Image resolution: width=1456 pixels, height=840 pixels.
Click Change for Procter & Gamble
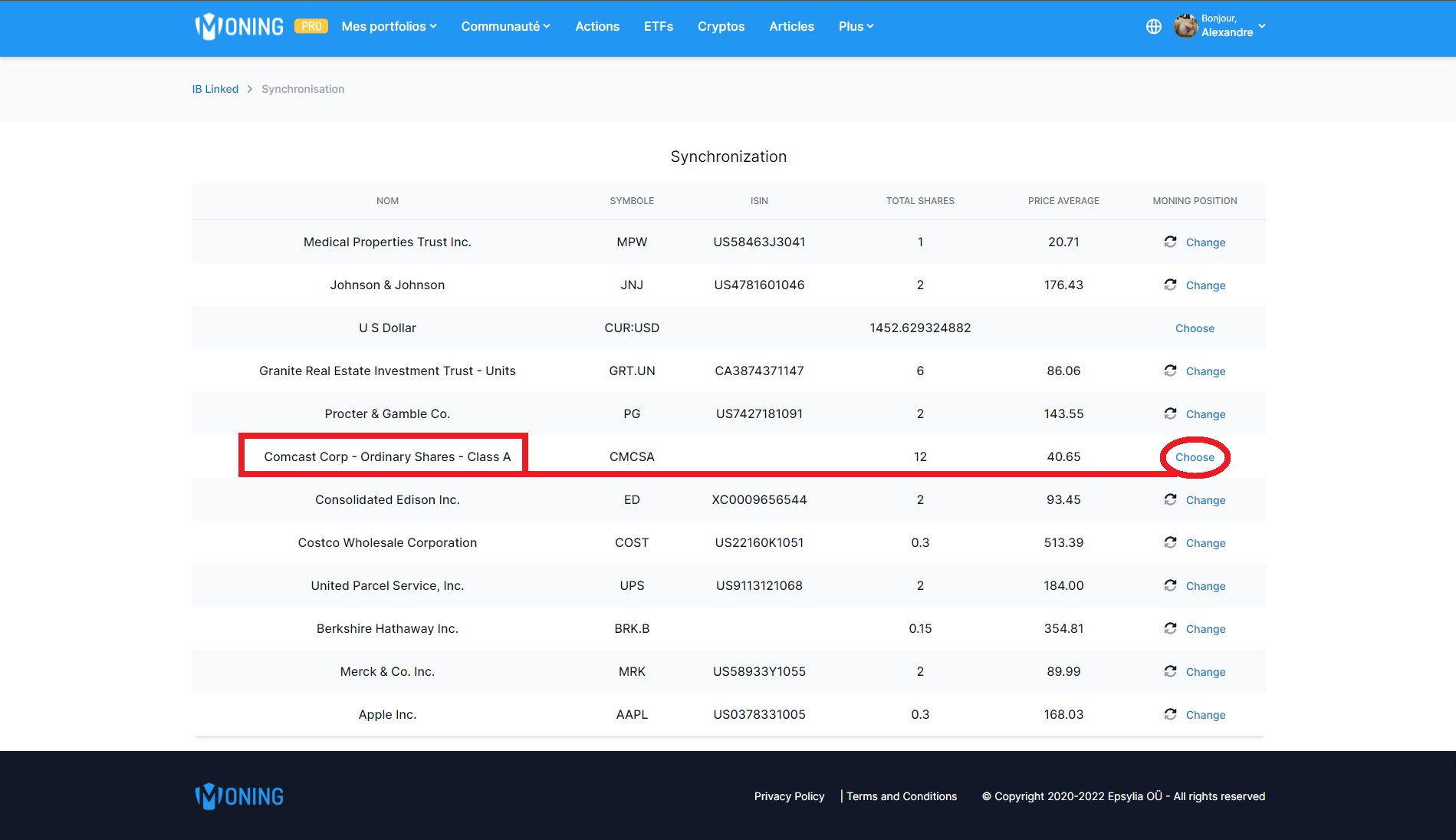[1206, 414]
